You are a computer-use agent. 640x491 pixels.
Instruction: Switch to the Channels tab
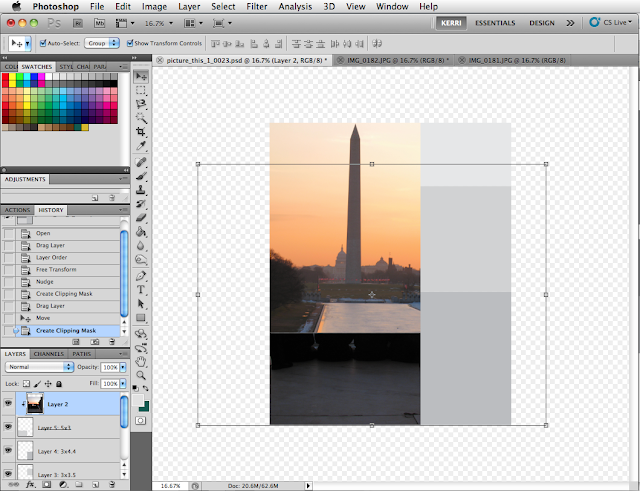(x=48, y=353)
